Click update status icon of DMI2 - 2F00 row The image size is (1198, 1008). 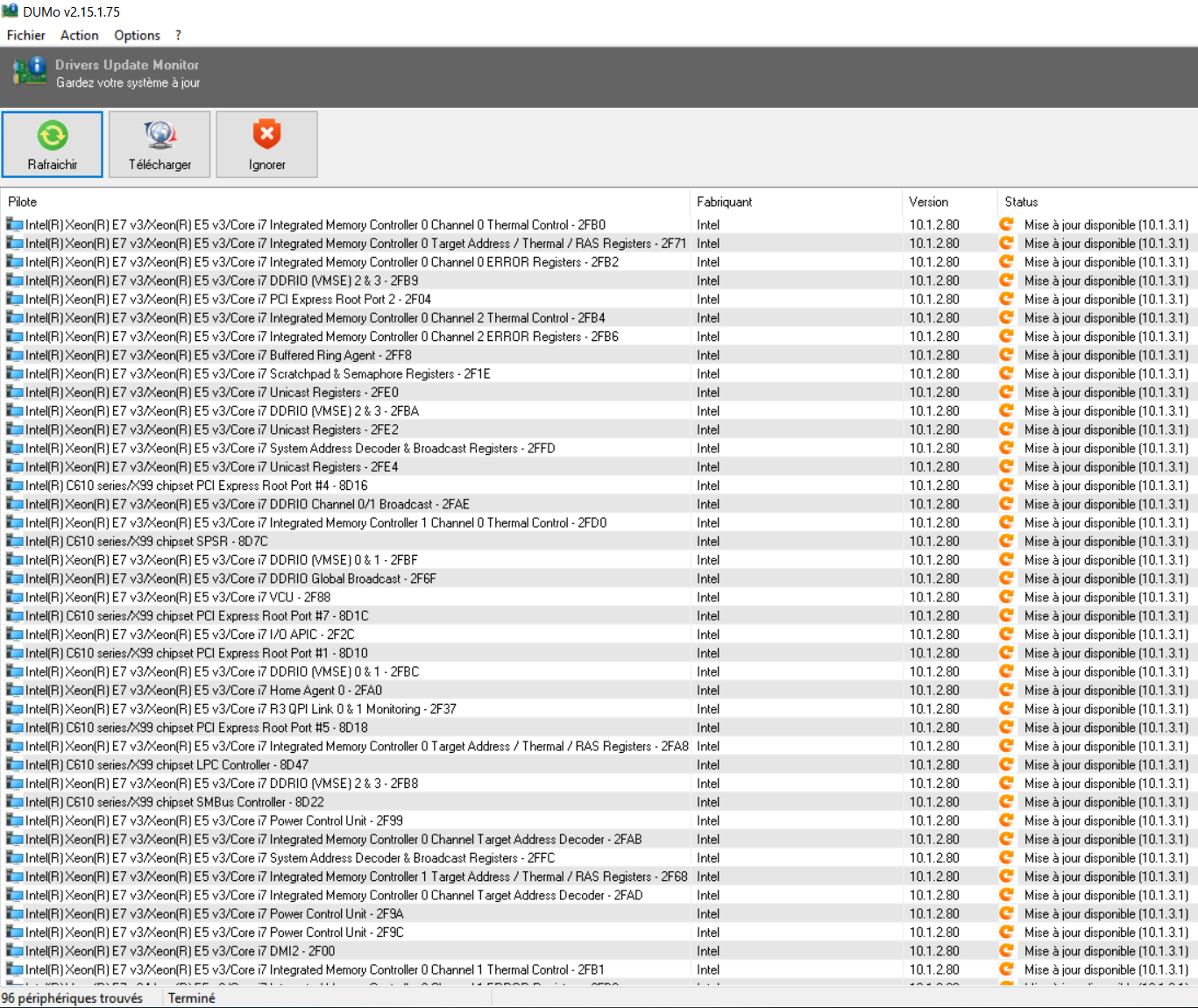[1007, 951]
